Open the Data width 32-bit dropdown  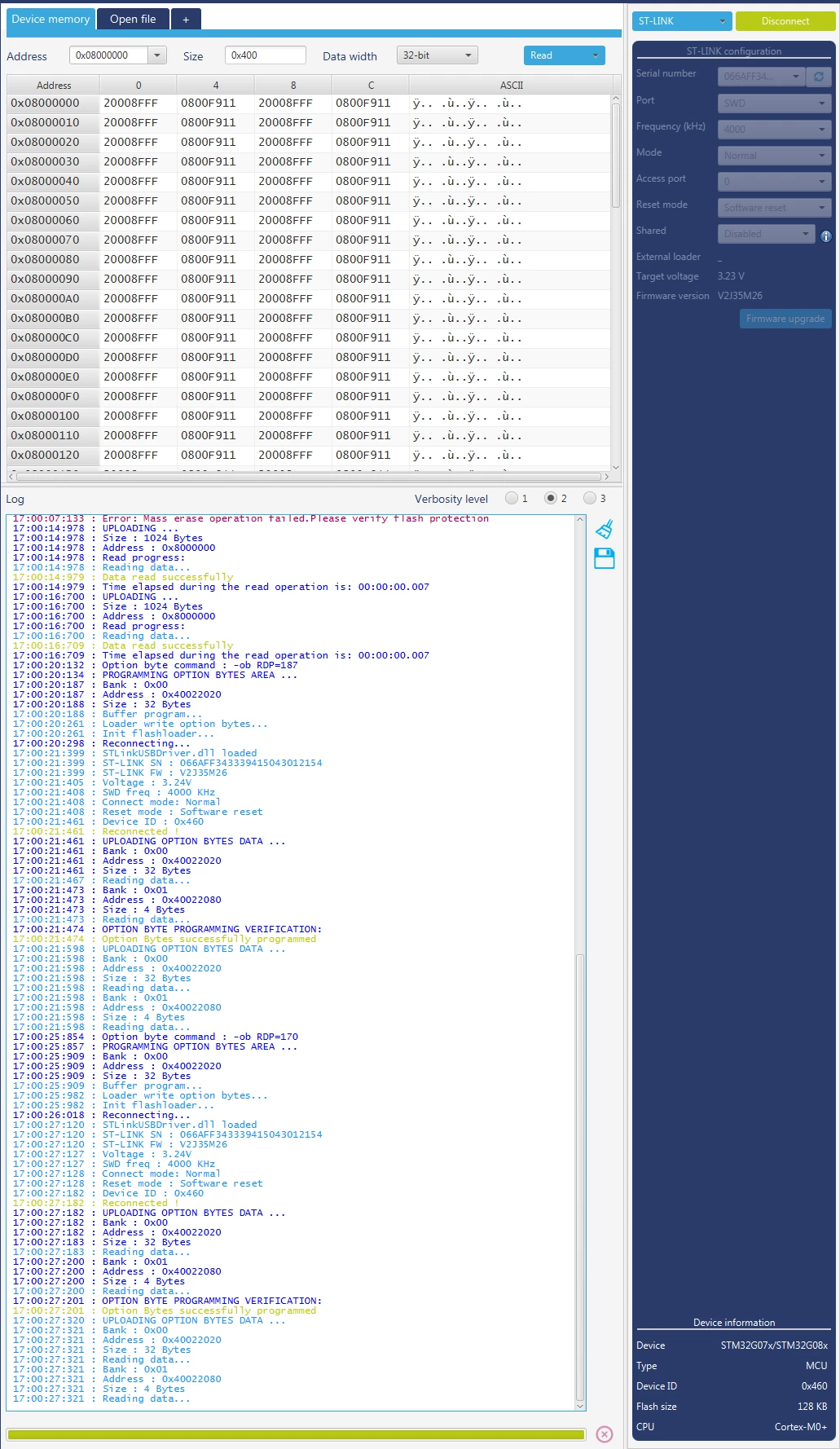(438, 55)
